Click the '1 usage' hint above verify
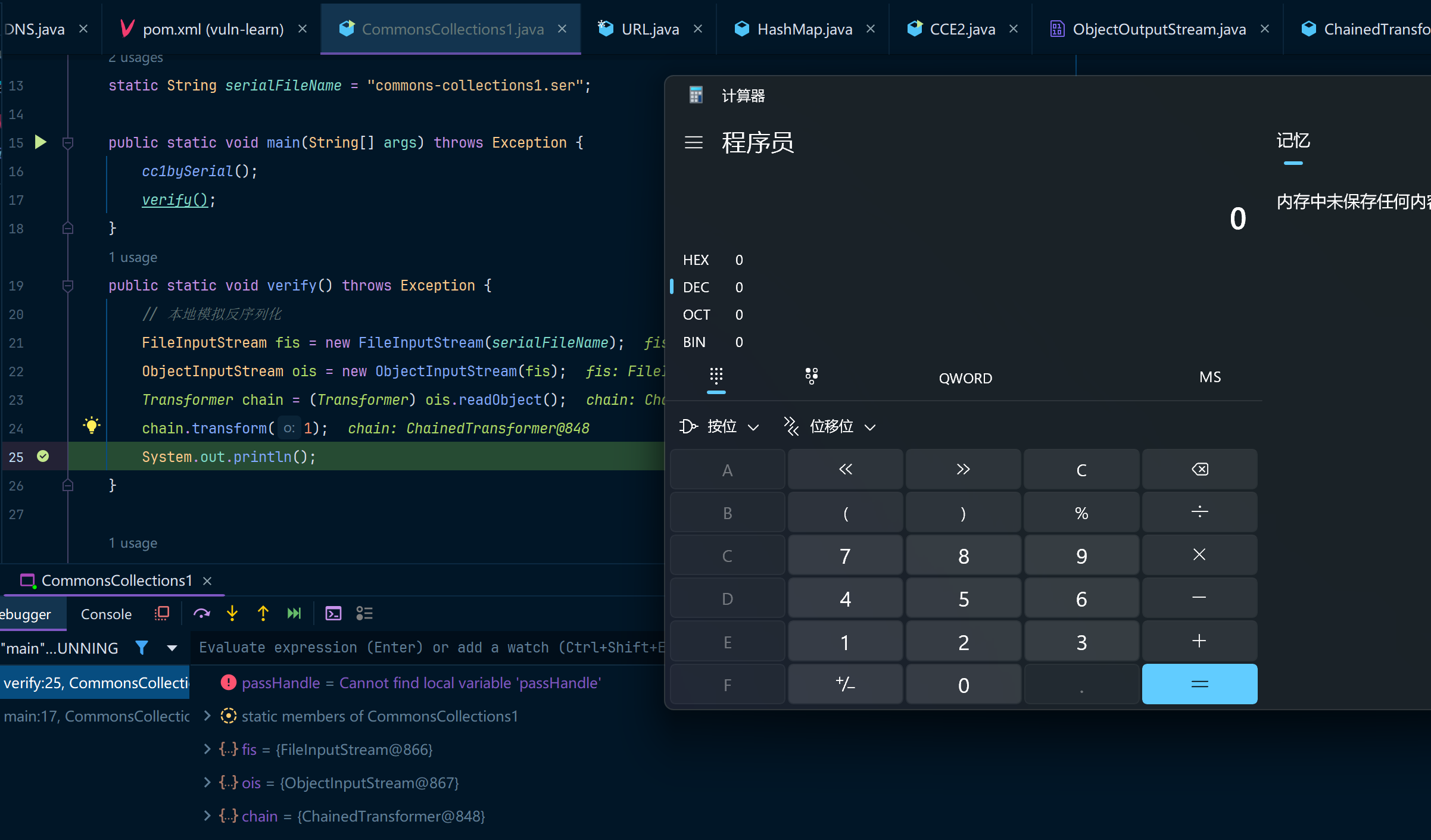 click(133, 257)
